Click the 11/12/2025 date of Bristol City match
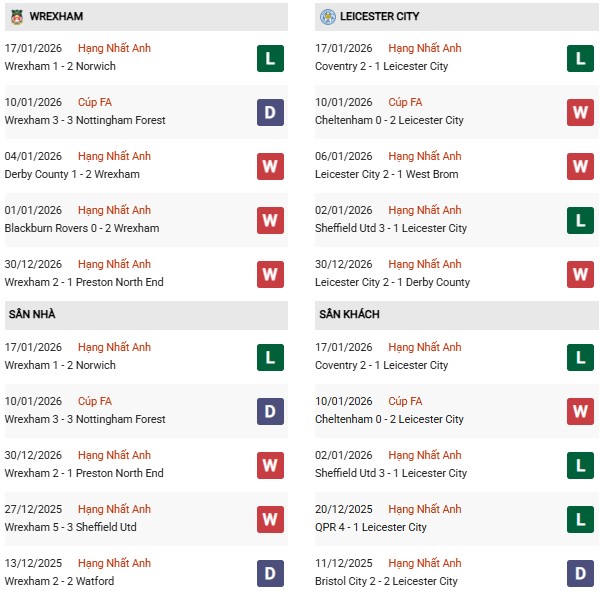 pos(343,563)
